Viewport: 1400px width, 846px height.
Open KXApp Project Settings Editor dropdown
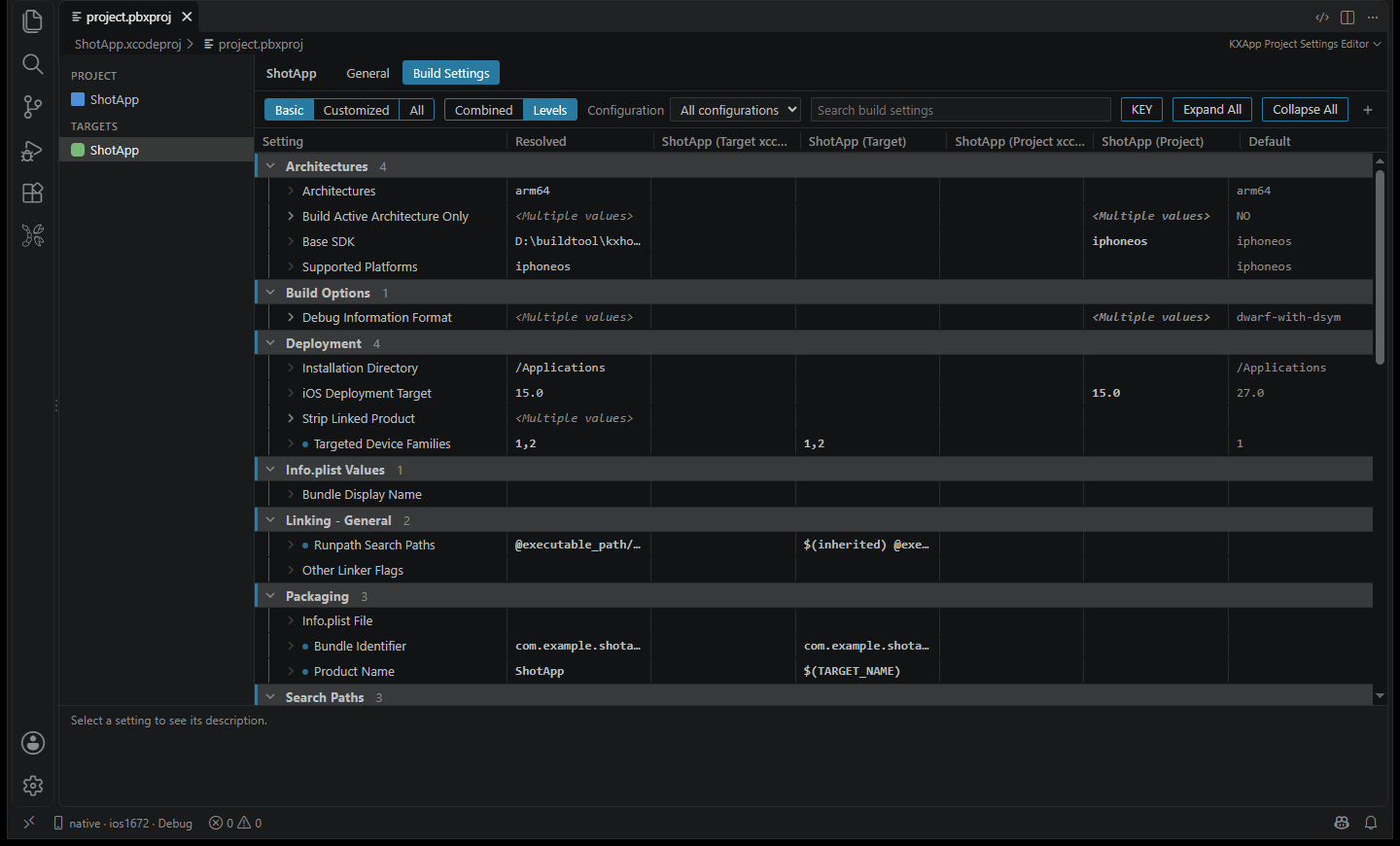1305,44
